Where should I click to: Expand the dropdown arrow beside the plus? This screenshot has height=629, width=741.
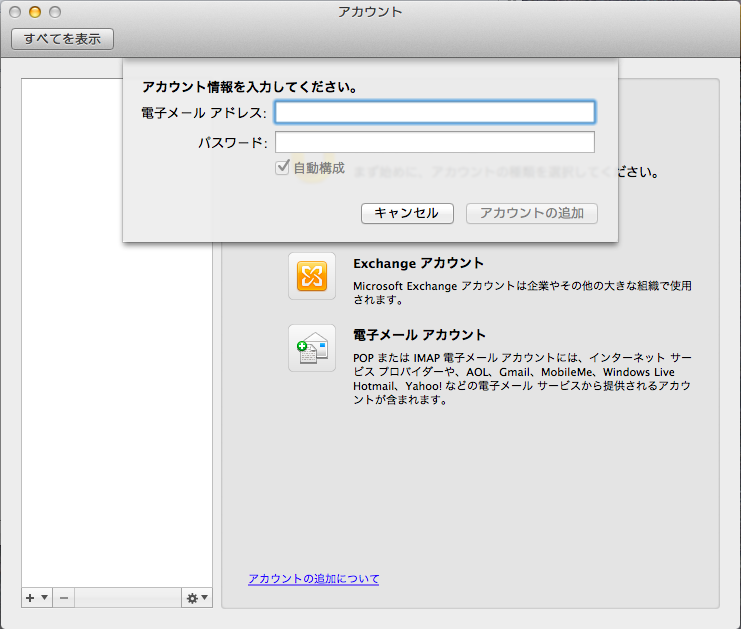pyautogui.click(x=44, y=597)
